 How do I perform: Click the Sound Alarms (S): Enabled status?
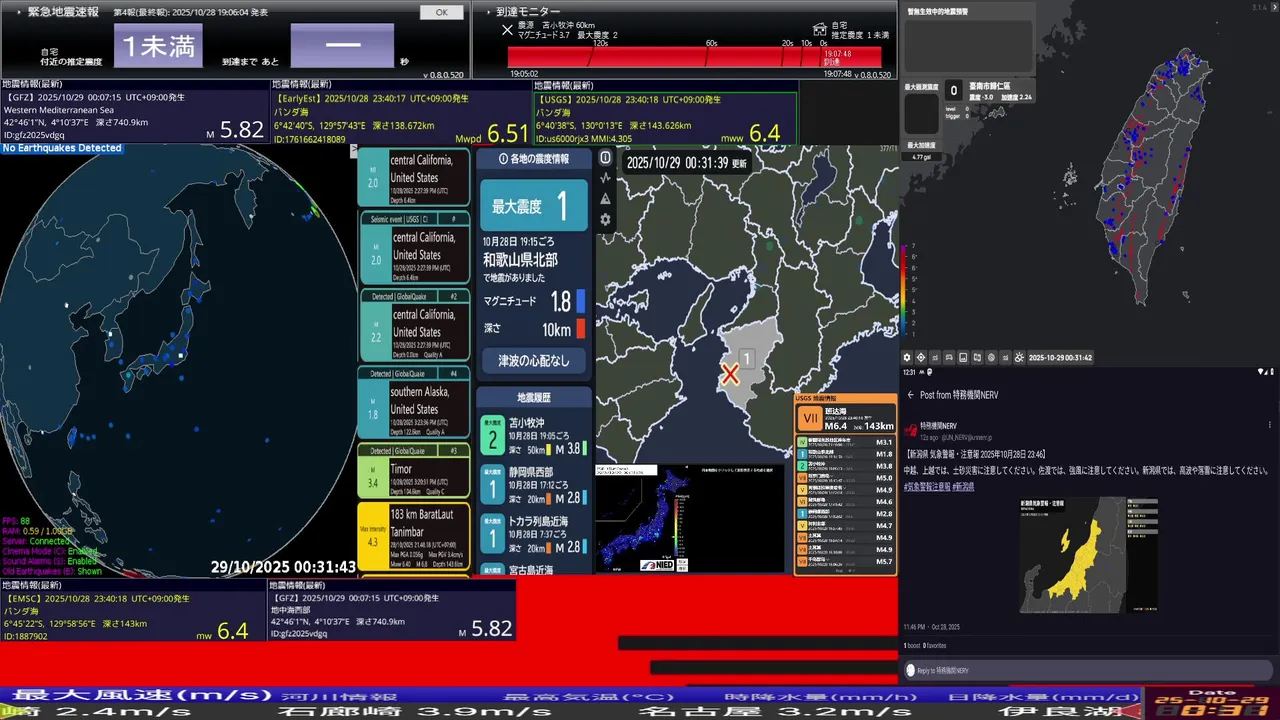pyautogui.click(x=51, y=561)
